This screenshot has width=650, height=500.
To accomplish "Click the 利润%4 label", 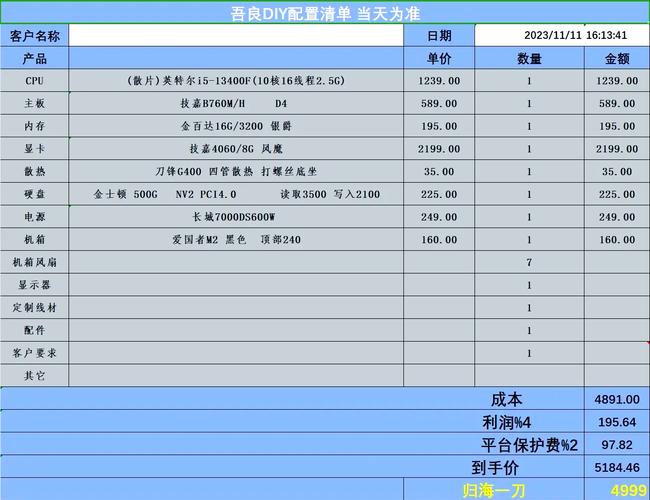I will [x=506, y=422].
